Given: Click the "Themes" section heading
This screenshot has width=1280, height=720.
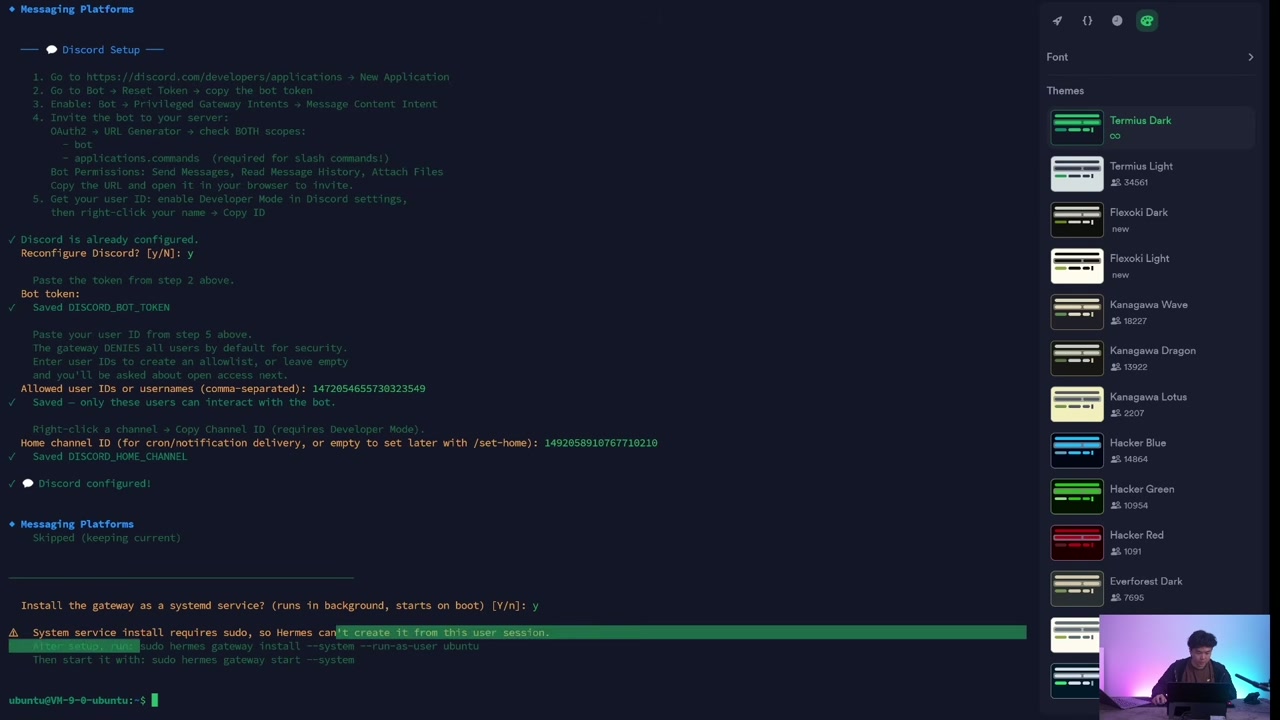Looking at the screenshot, I should (x=1065, y=91).
